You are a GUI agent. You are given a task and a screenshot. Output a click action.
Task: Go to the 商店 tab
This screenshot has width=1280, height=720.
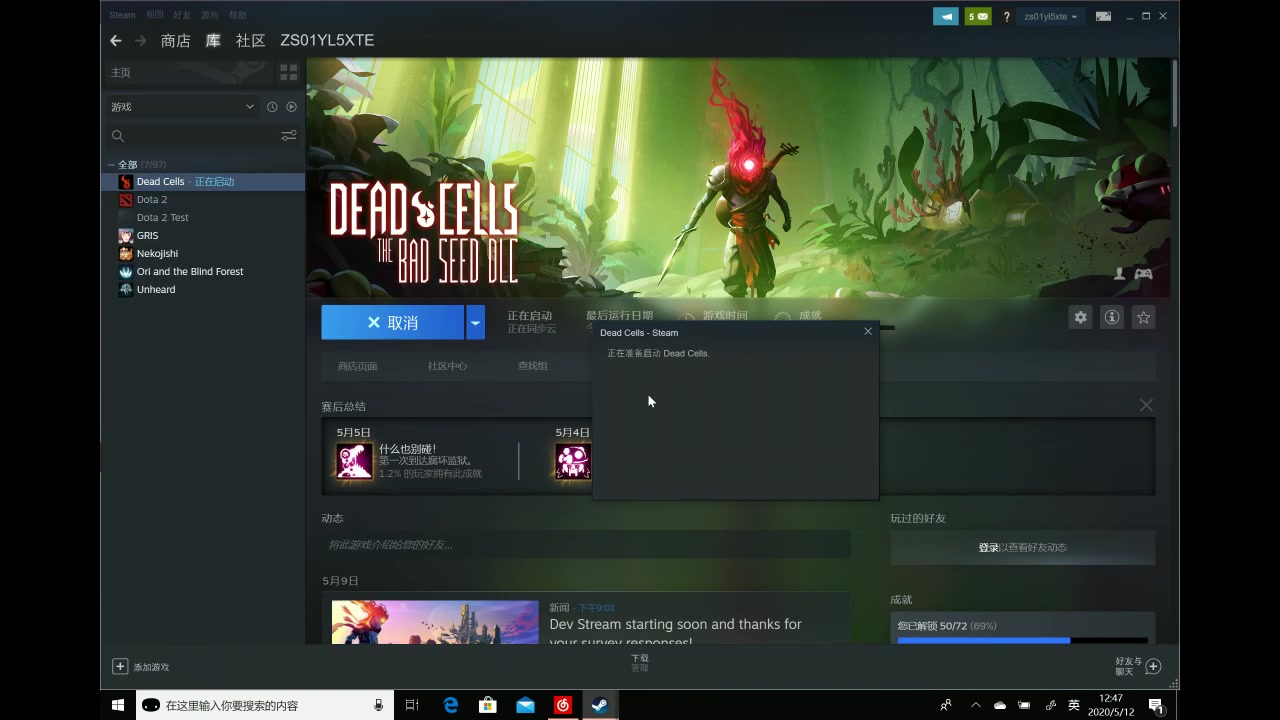click(175, 41)
